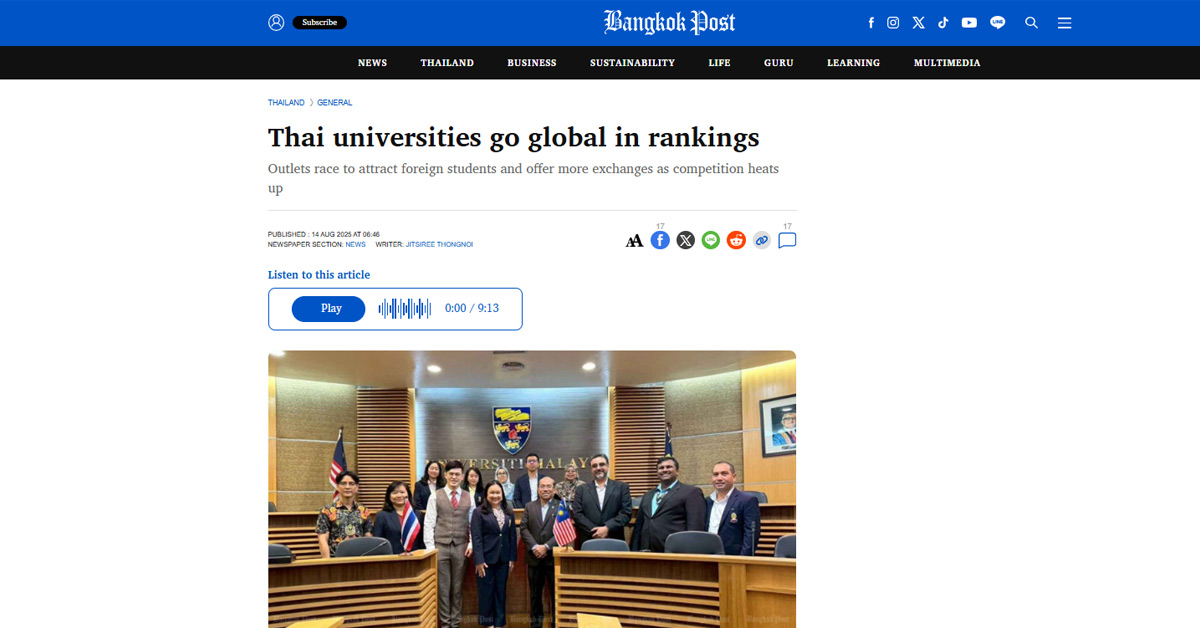The width and height of the screenshot is (1200, 628).
Task: Toggle article audio with the Play button
Action: pyautogui.click(x=329, y=308)
